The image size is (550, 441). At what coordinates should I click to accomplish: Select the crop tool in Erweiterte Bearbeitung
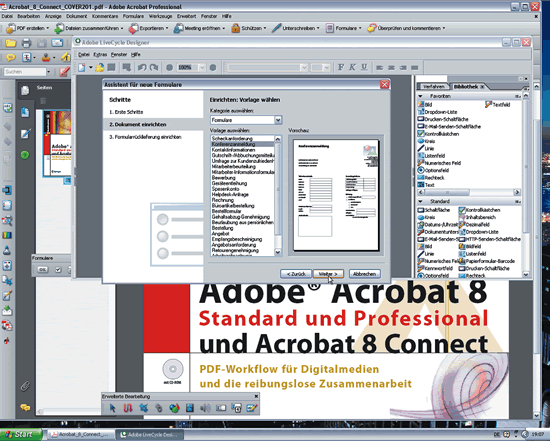(x=143, y=408)
